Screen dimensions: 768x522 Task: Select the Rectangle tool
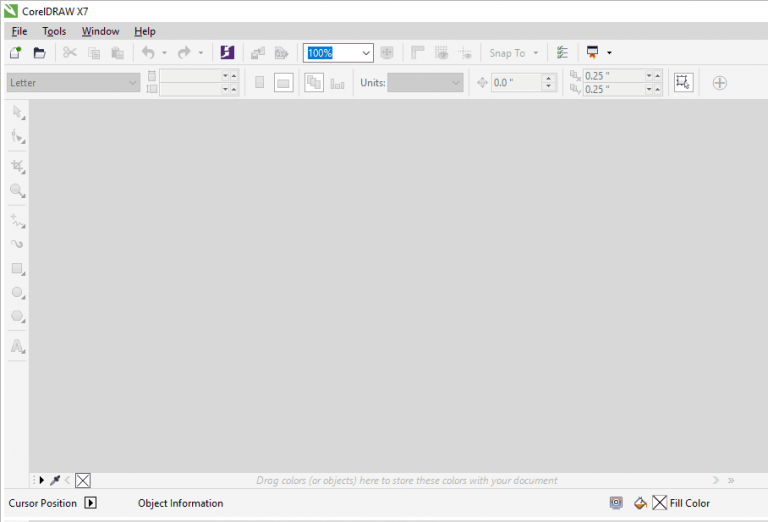pyautogui.click(x=18, y=268)
